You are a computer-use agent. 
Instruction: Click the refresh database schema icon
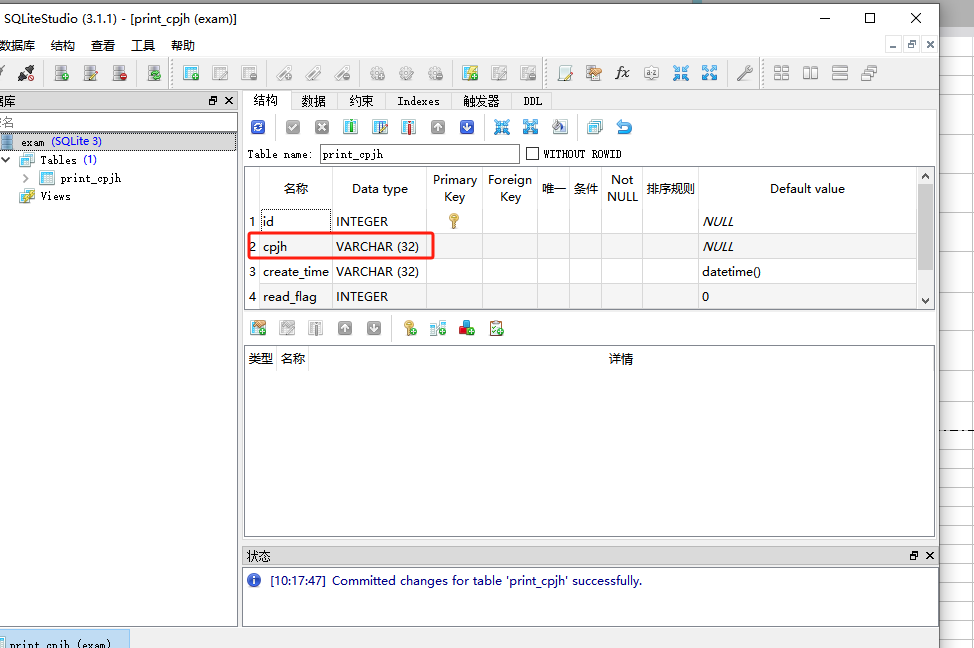[154, 73]
